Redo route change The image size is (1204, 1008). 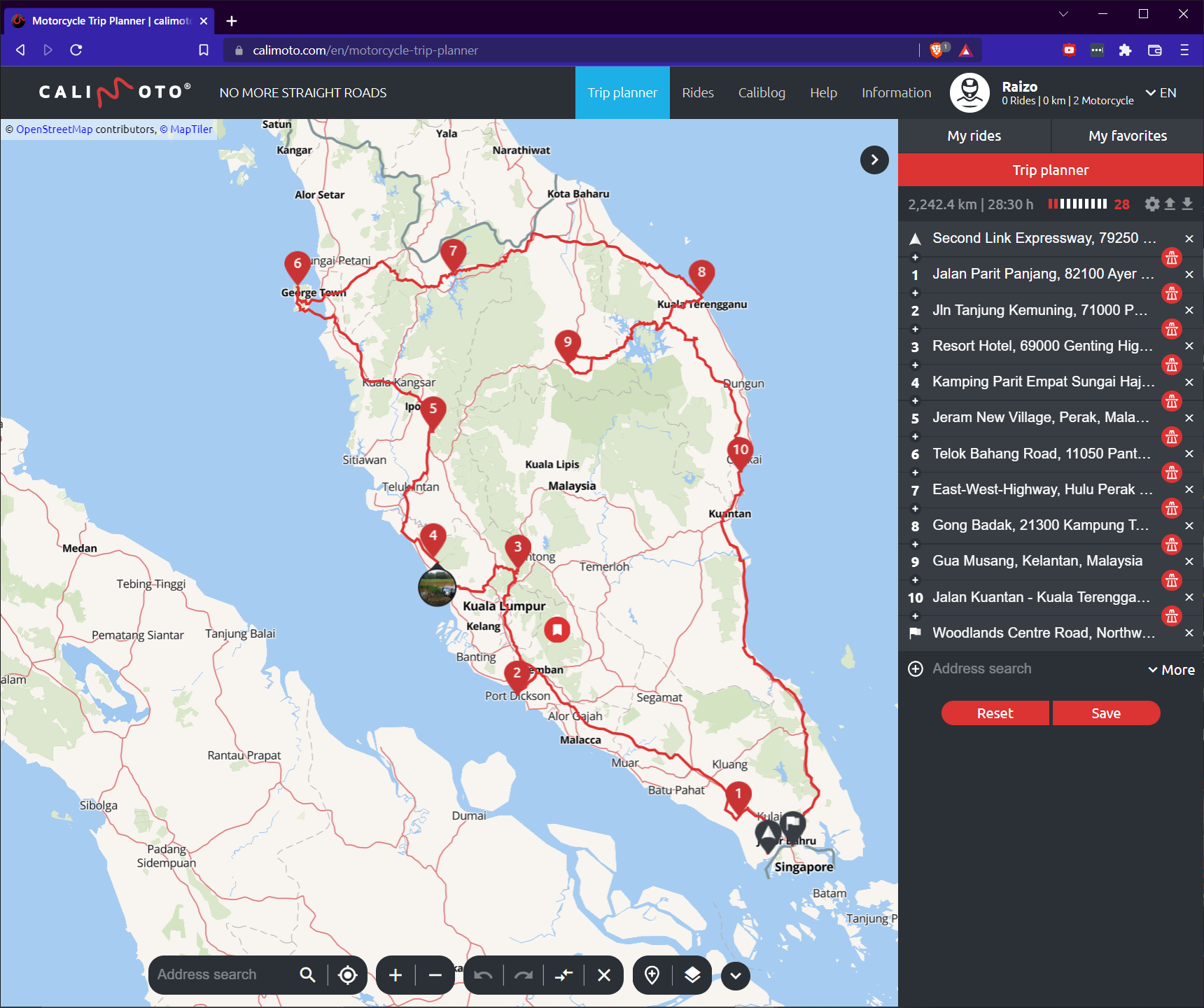tap(524, 975)
